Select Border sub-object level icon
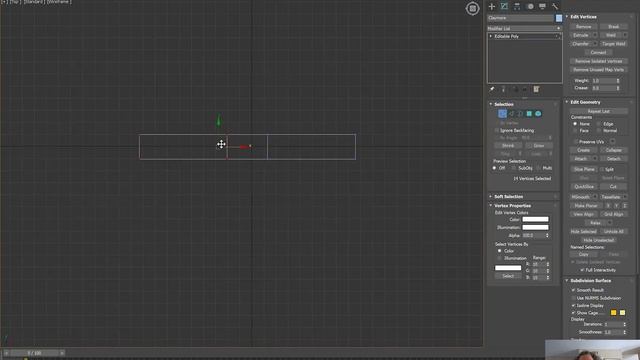This screenshot has height=360, width=640. [x=520, y=114]
